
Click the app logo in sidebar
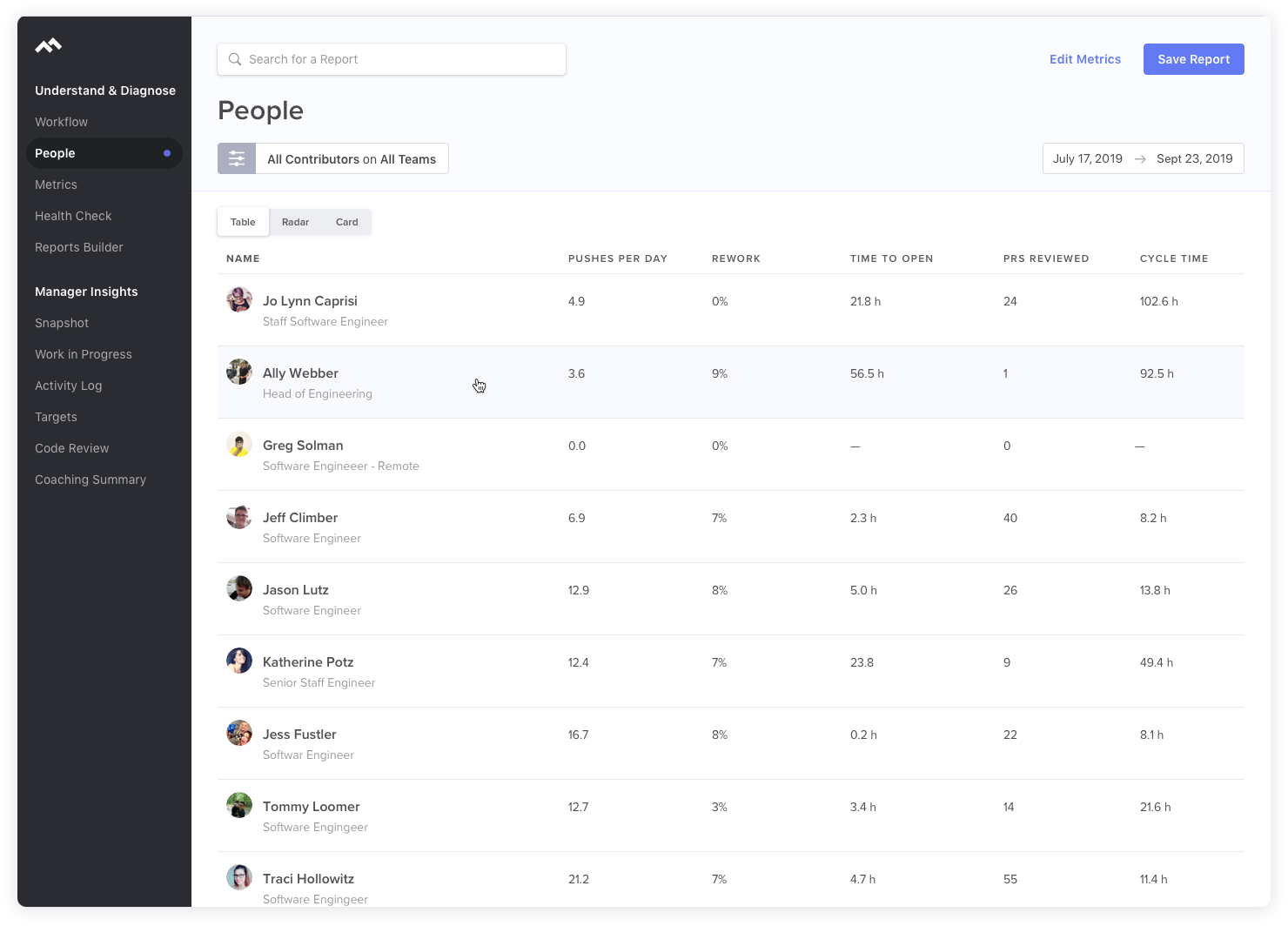pyautogui.click(x=49, y=45)
